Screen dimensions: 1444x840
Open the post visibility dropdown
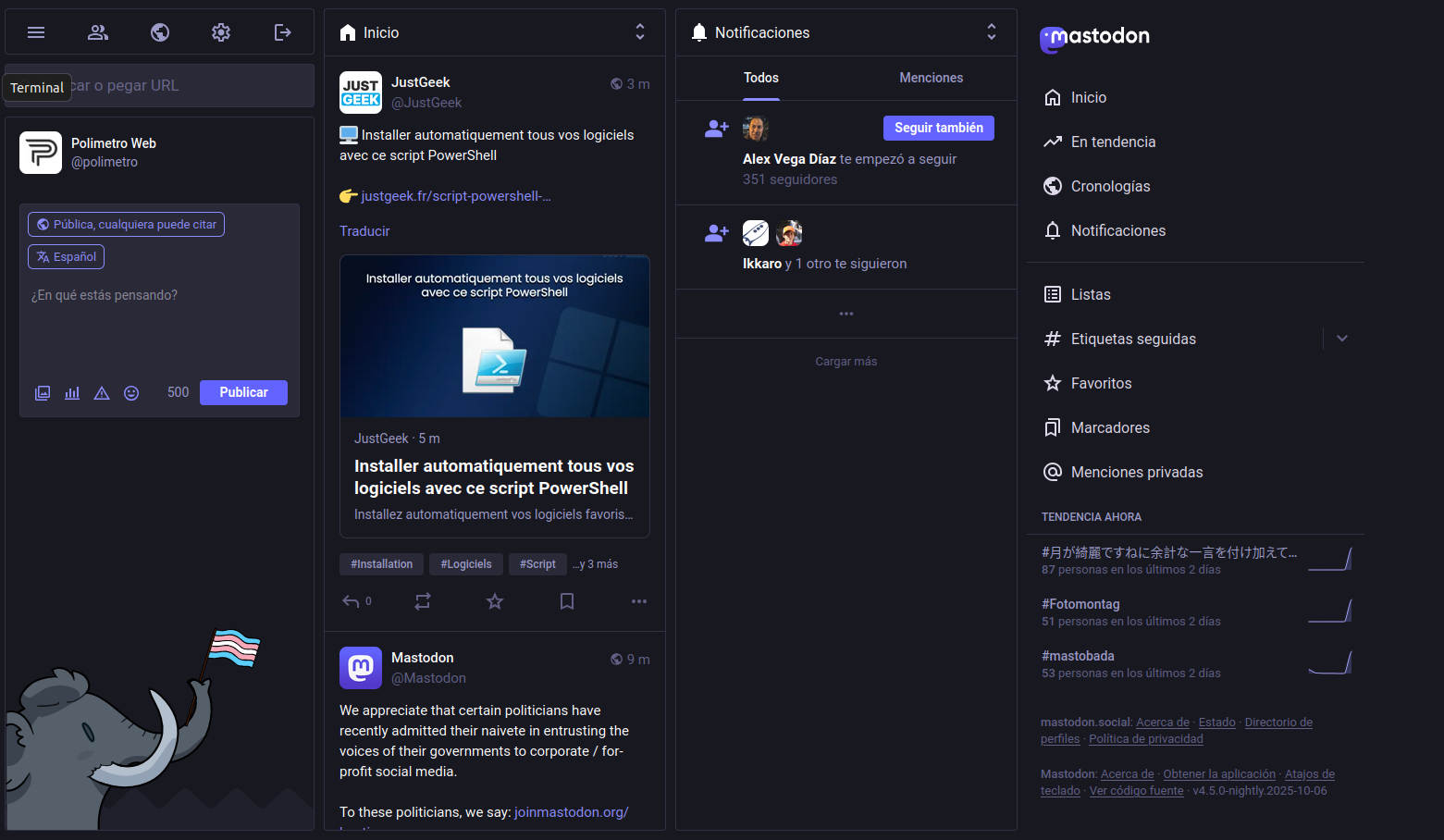(126, 225)
